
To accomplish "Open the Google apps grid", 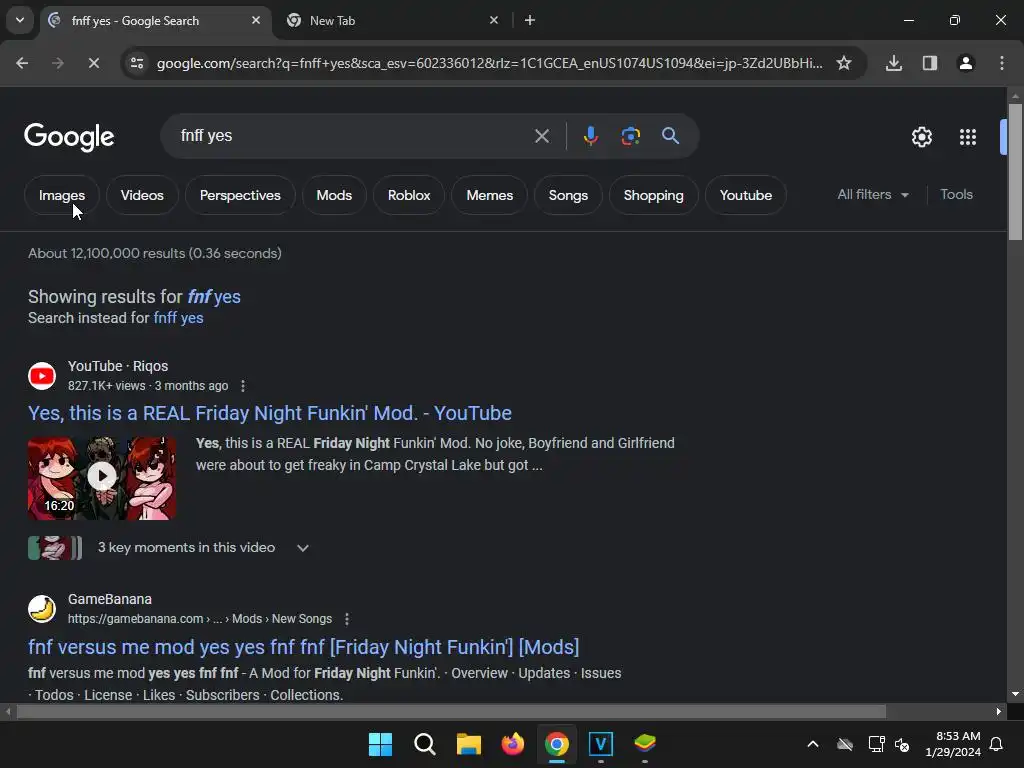I will (968, 137).
